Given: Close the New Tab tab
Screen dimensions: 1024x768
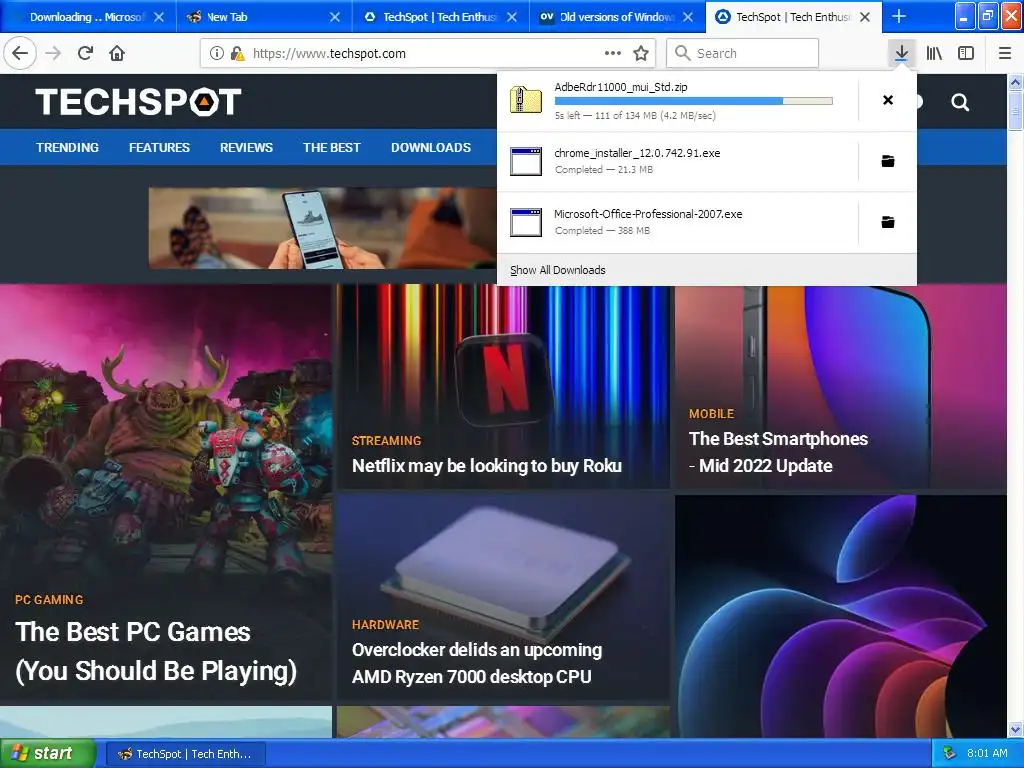Looking at the screenshot, I should (334, 17).
